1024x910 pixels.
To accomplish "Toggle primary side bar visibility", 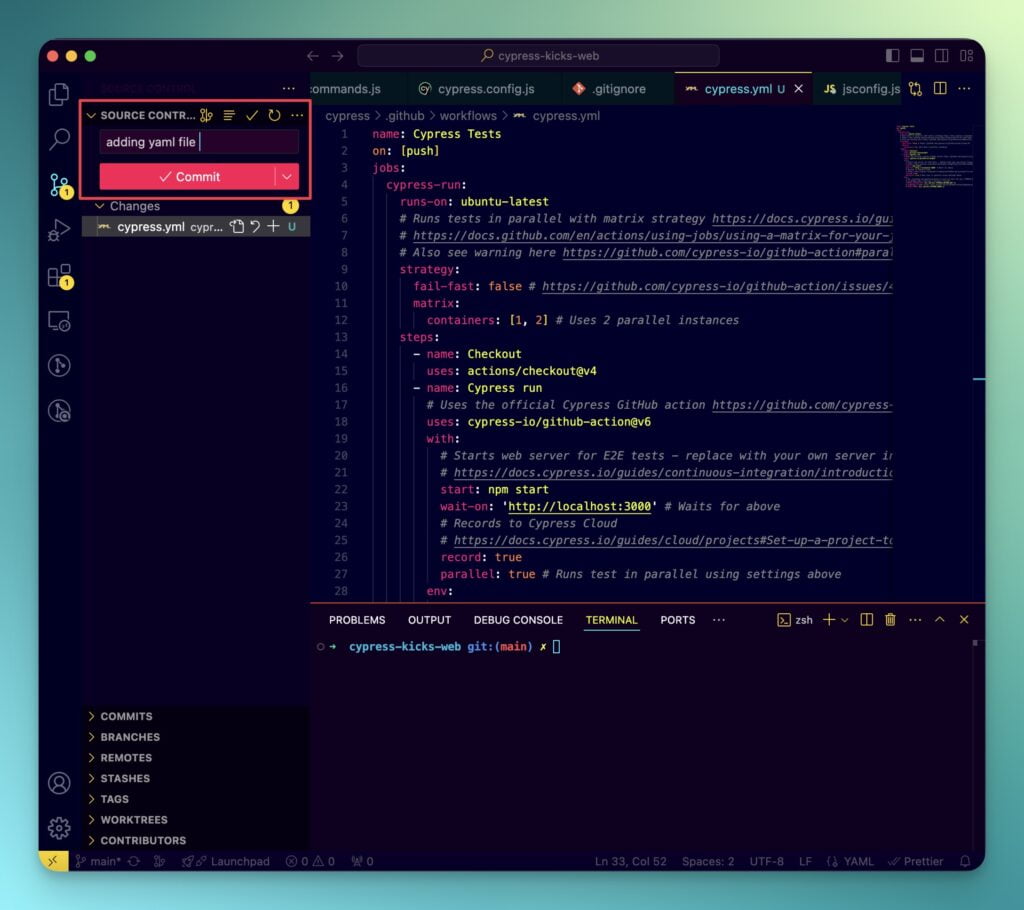I will (x=892, y=56).
